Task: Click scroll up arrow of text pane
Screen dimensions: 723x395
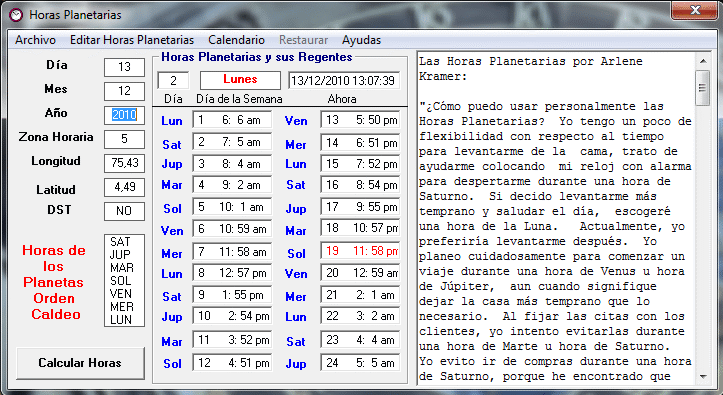Action: pos(703,61)
